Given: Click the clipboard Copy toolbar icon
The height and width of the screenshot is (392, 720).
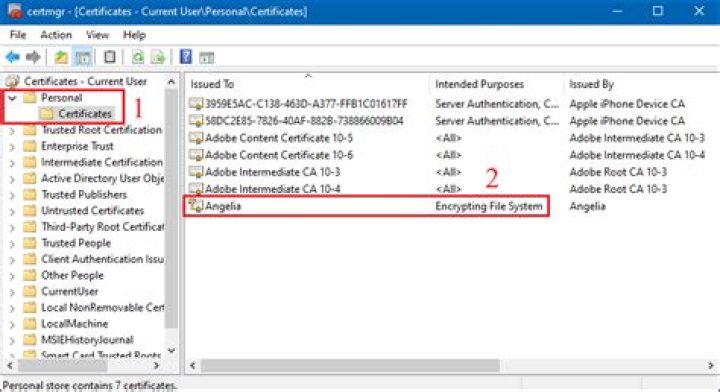Looking at the screenshot, I should coord(110,57).
